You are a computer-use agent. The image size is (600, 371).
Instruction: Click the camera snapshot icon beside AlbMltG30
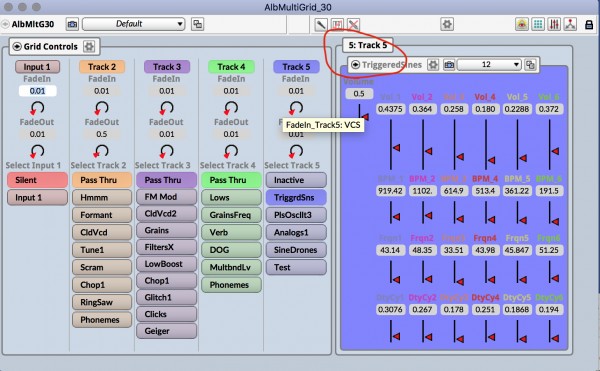72,24
